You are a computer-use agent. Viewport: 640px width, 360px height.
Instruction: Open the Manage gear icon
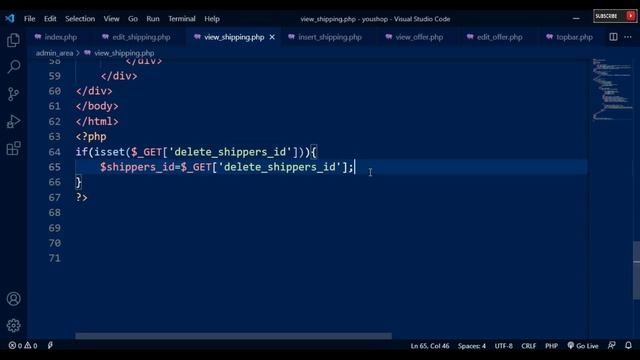pos(13,325)
